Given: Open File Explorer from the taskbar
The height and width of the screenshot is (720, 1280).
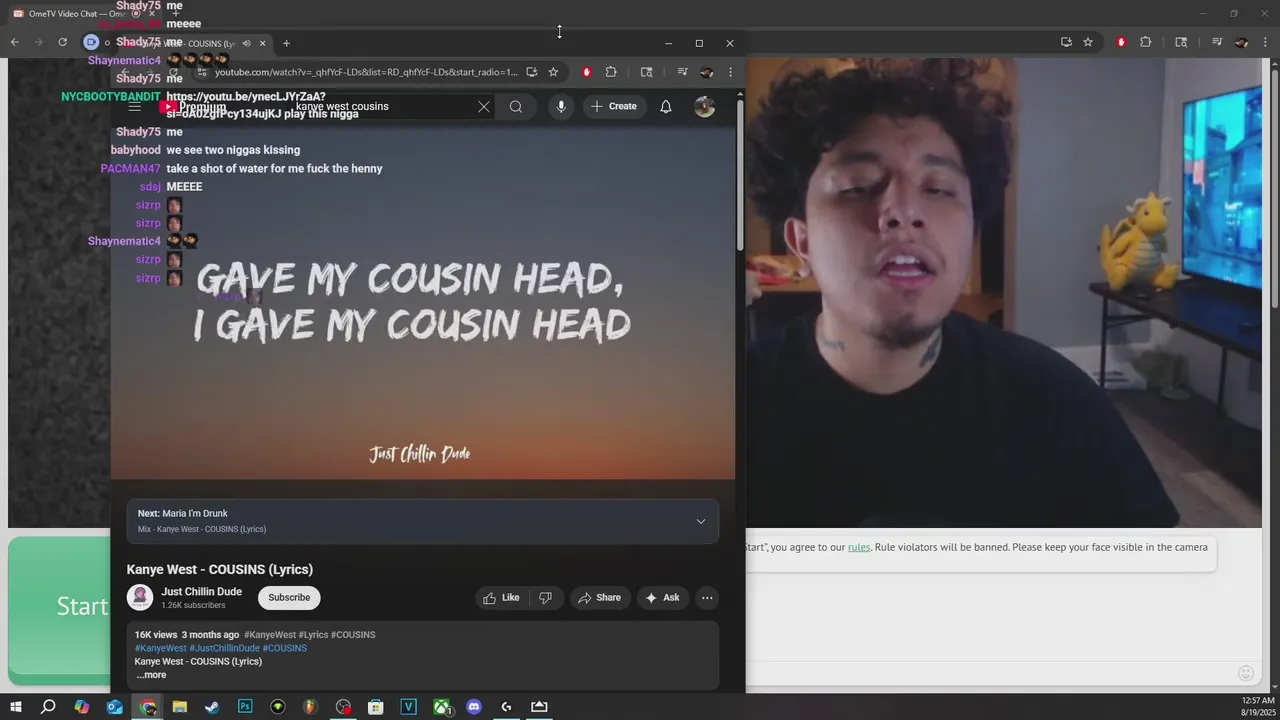Looking at the screenshot, I should pos(180,707).
